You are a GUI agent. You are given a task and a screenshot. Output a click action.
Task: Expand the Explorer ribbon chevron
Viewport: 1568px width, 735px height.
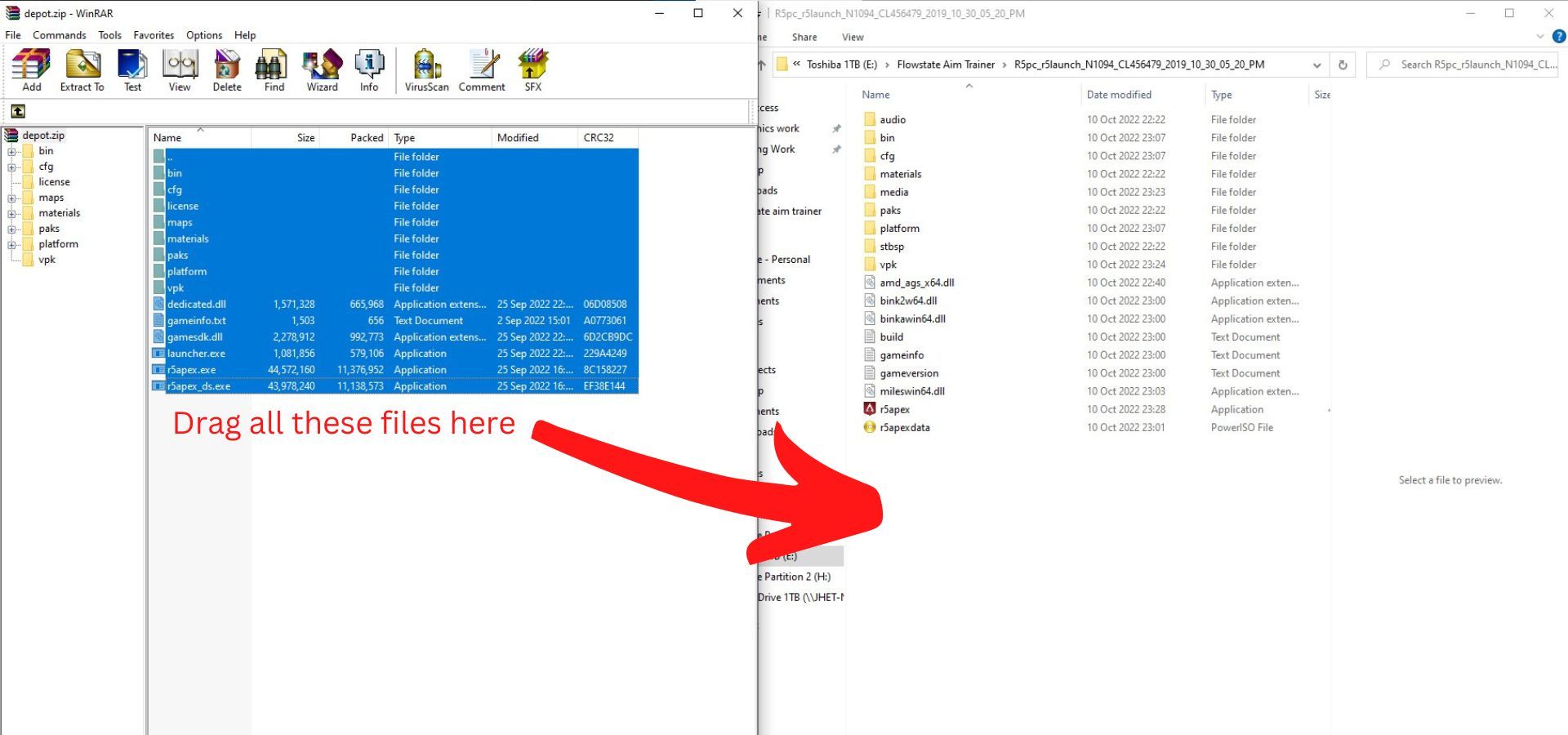1540,37
